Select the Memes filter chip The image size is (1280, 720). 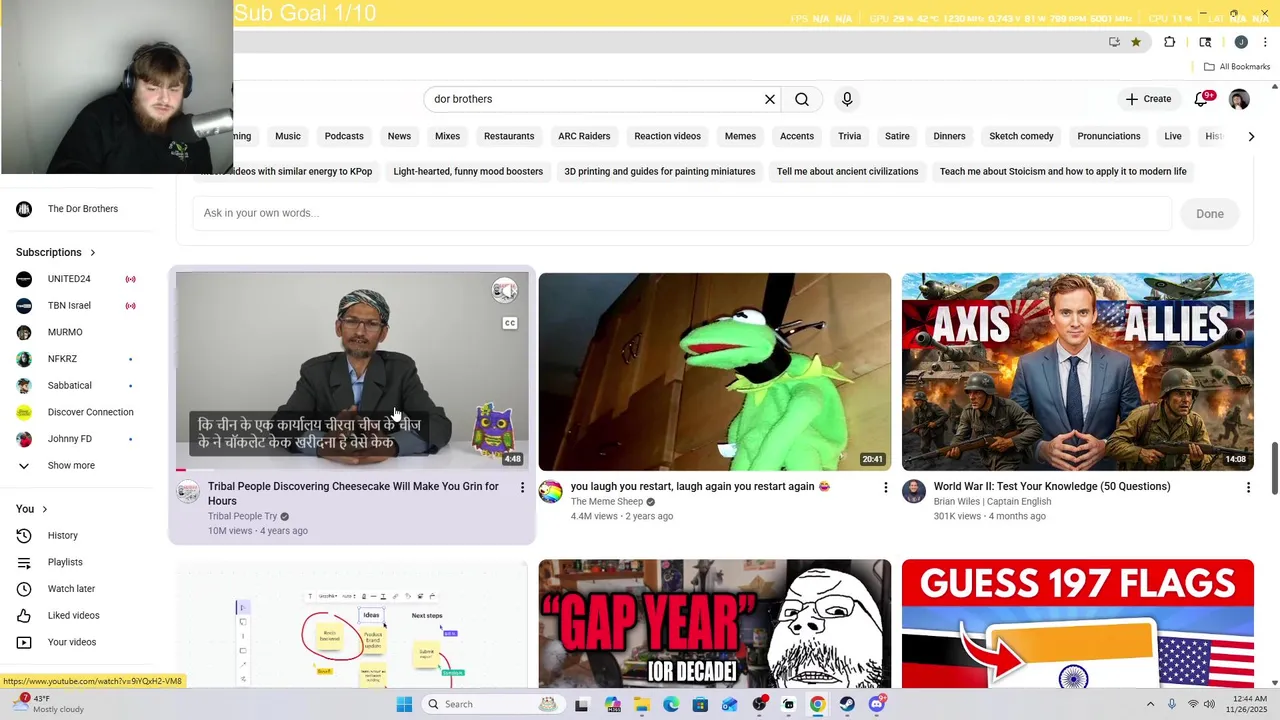pyautogui.click(x=740, y=136)
